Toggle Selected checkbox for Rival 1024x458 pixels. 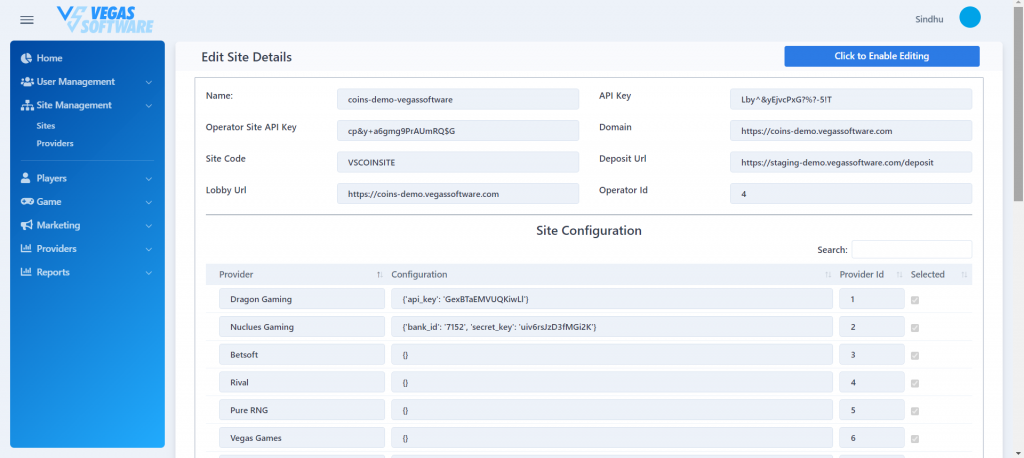[915, 384]
